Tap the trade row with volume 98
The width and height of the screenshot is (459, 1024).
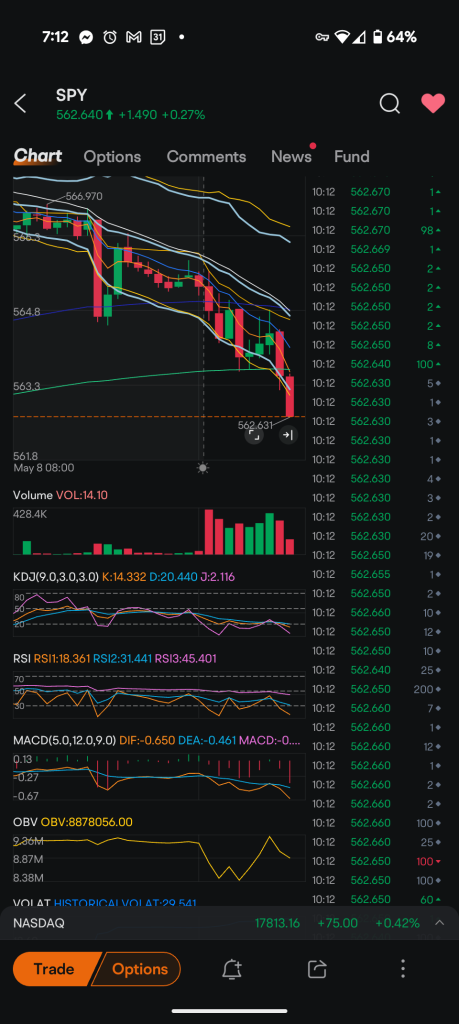[x=377, y=230]
